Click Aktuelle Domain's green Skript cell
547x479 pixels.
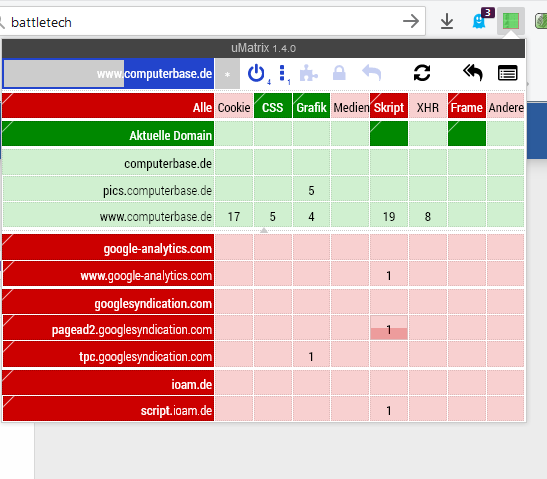tap(389, 134)
